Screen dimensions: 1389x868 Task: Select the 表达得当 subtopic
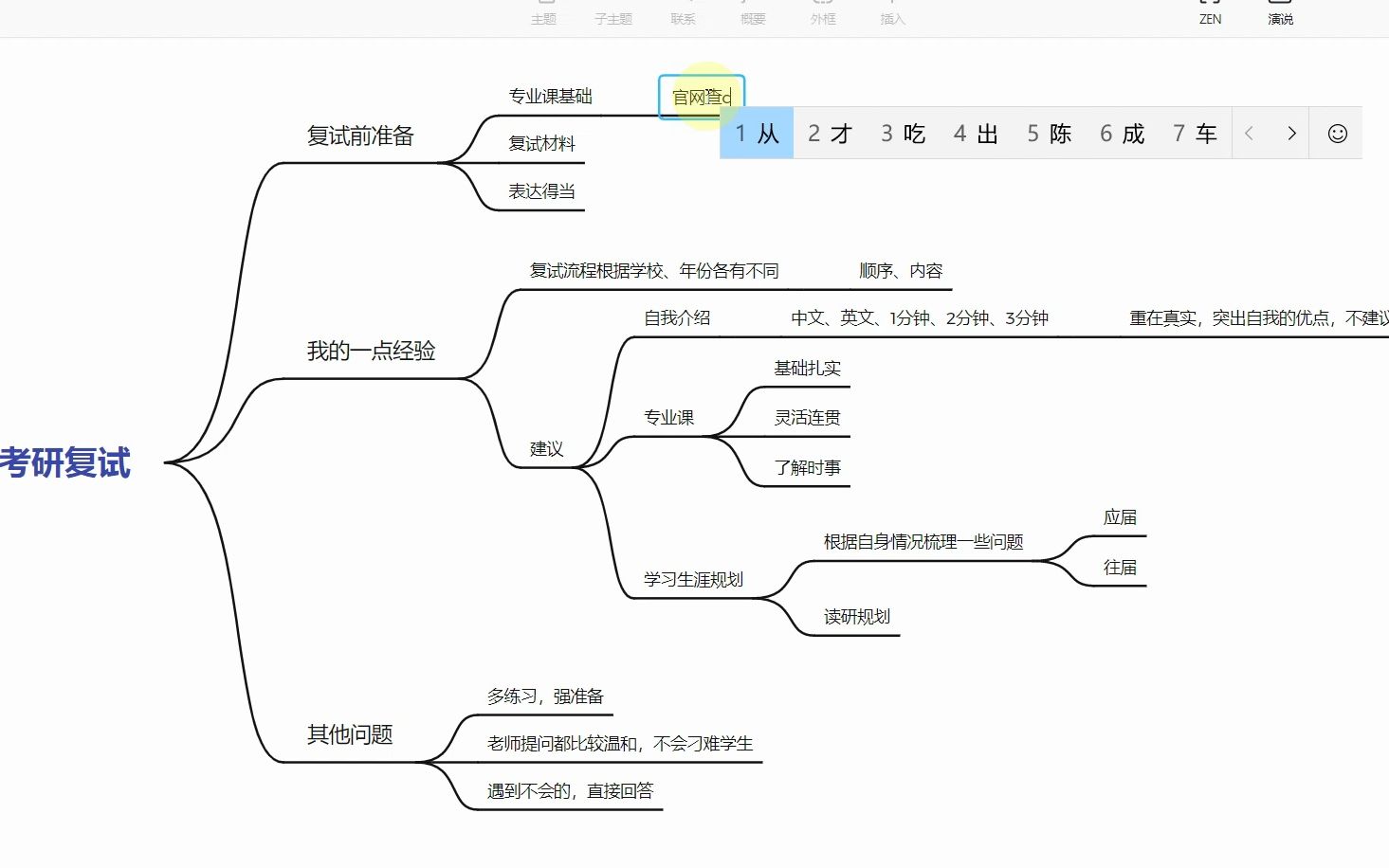tap(541, 191)
